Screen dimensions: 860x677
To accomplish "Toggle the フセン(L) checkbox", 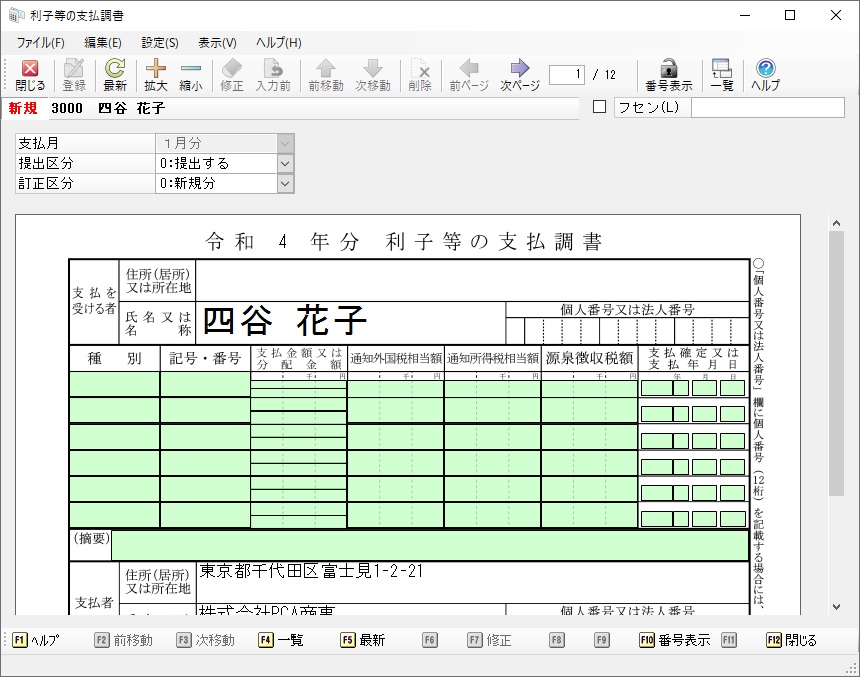I will tap(600, 107).
